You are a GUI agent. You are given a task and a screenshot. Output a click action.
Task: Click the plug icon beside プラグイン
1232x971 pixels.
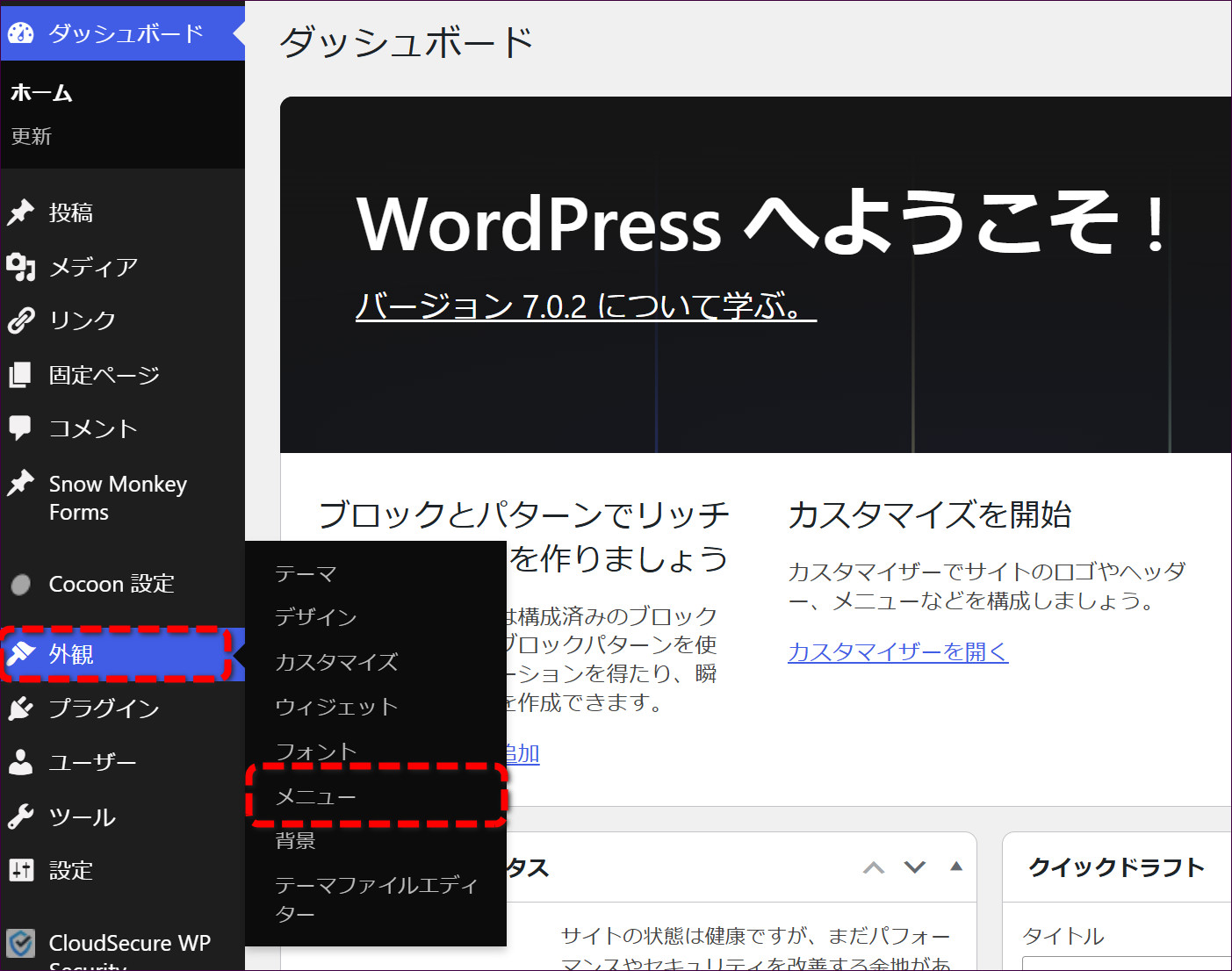click(20, 708)
